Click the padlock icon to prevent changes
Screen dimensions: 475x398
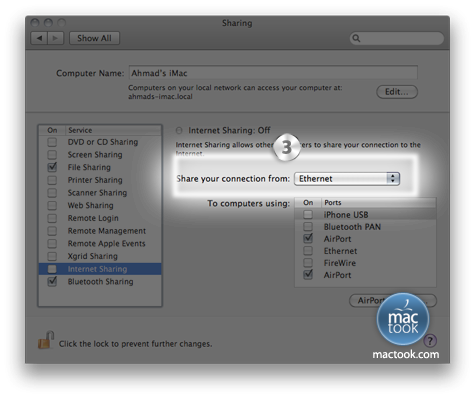[46, 340]
